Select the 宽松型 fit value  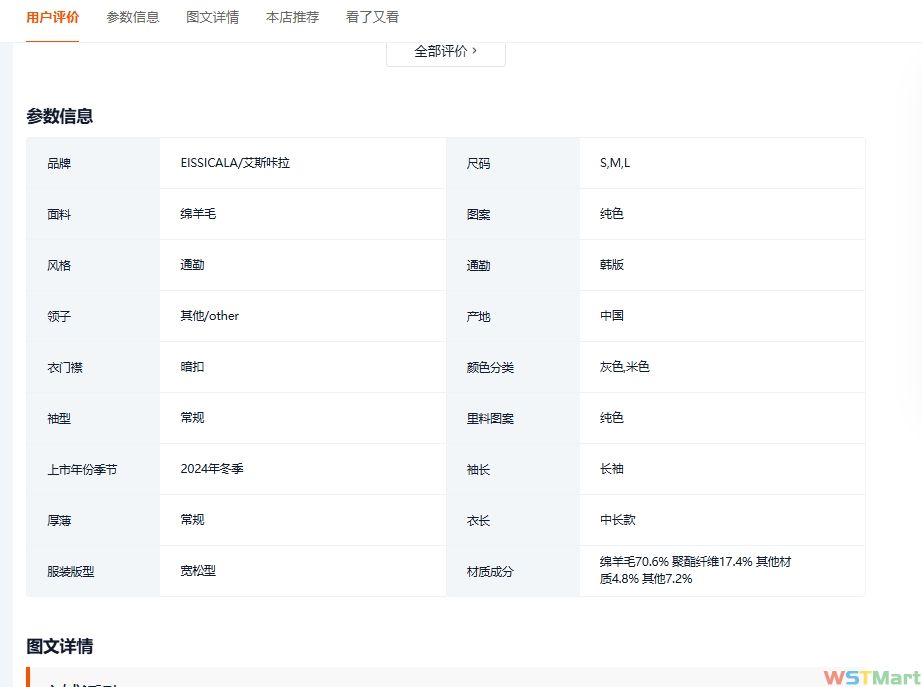pyautogui.click(x=198, y=571)
